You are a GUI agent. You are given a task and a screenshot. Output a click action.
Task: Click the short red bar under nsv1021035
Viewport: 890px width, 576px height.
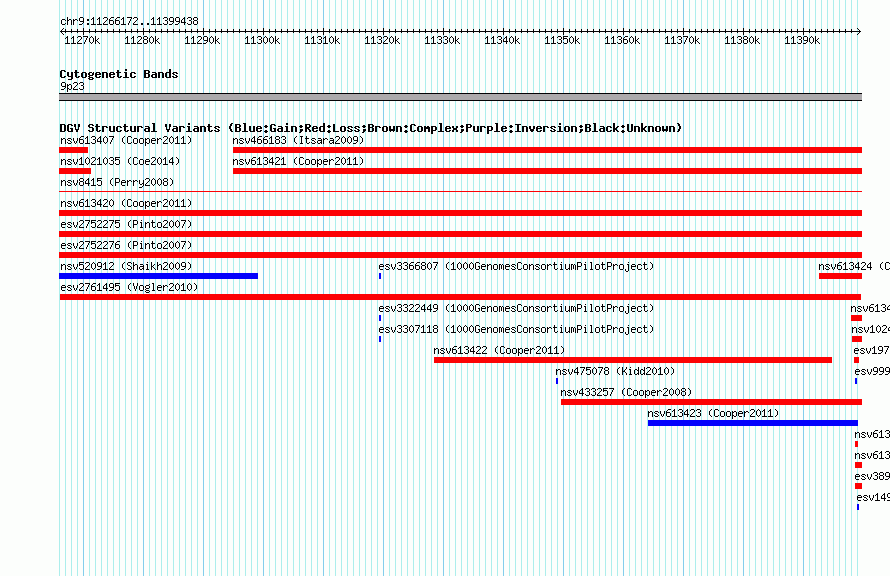click(x=75, y=171)
